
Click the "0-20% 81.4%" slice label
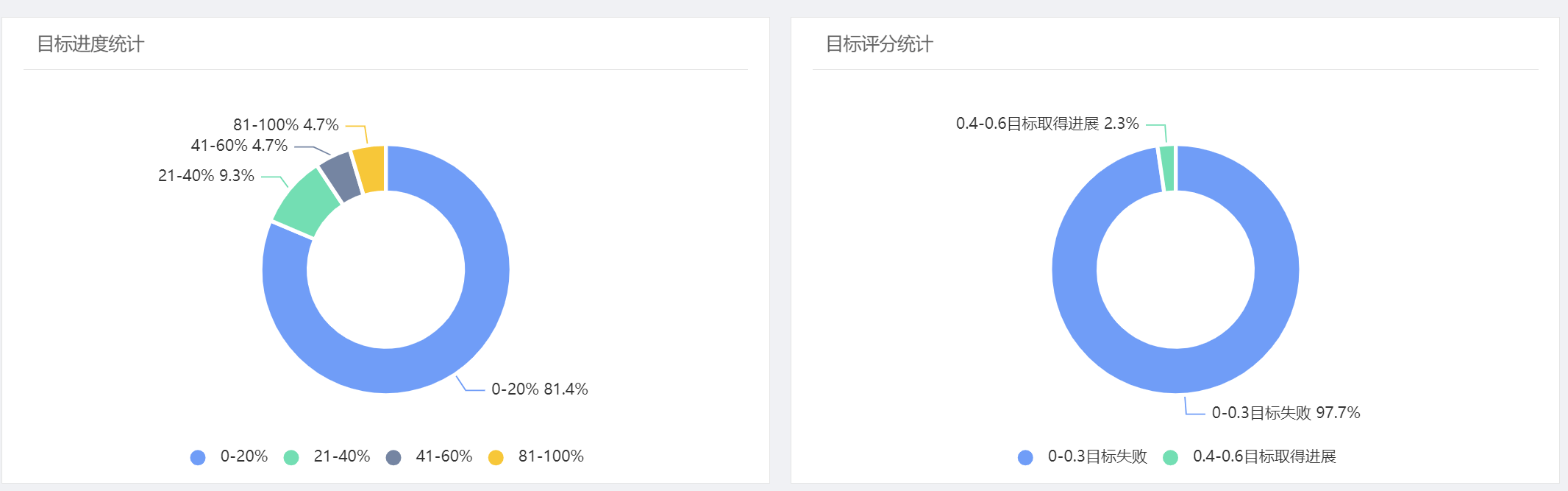coord(539,389)
